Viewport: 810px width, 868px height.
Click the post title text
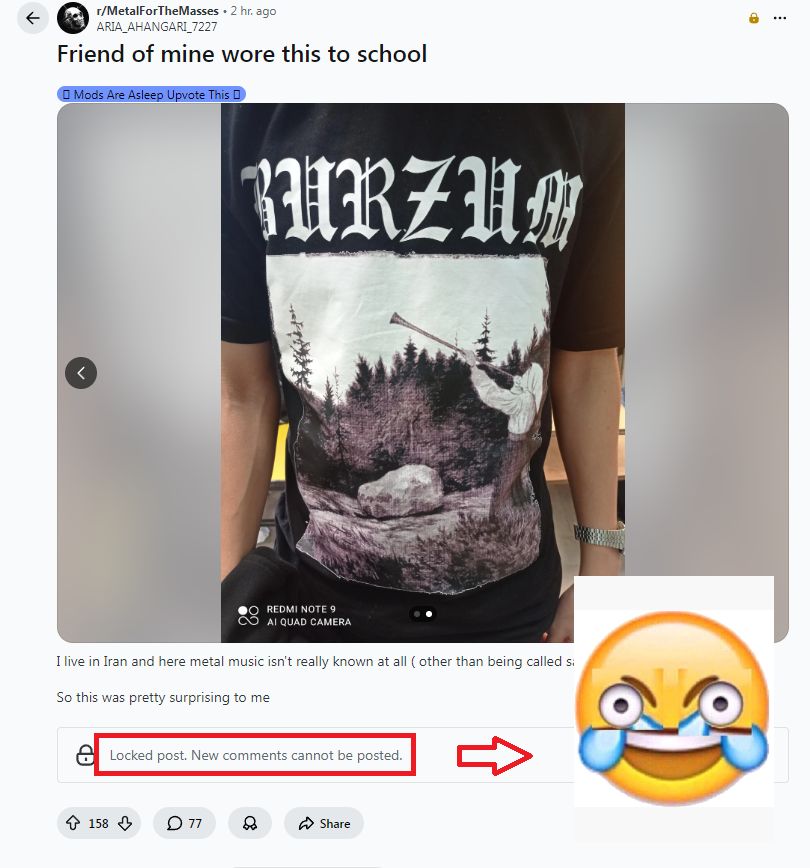click(242, 54)
